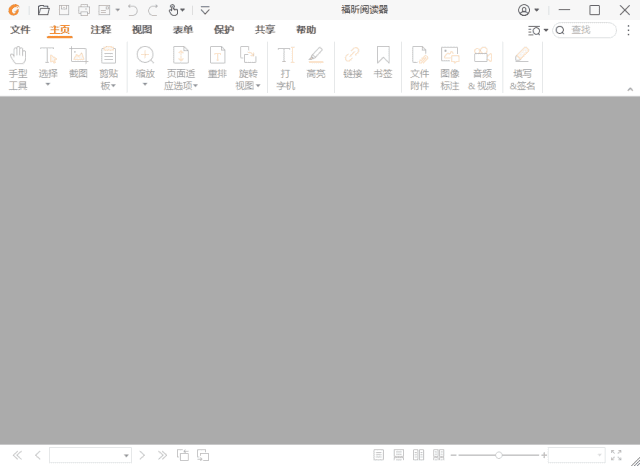The image size is (640, 466).
Task: Open the 旋转视图 dropdown
Action: click(248, 68)
